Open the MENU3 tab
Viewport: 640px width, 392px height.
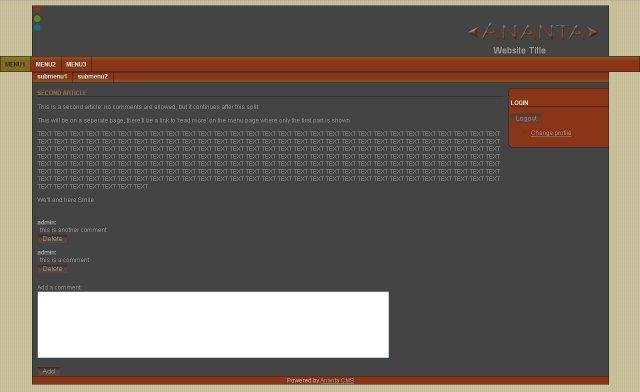[76, 64]
